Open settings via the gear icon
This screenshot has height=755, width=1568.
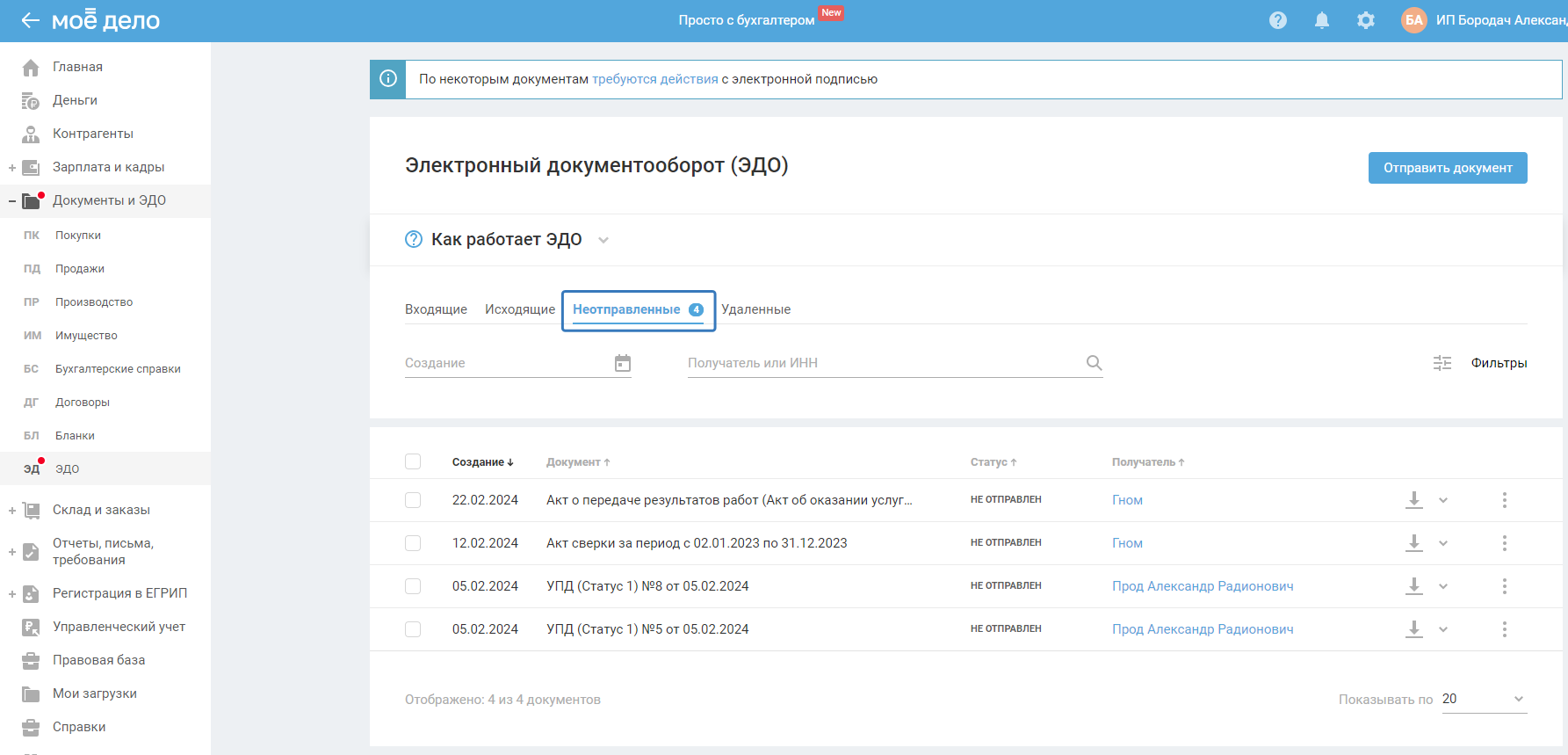point(1365,20)
